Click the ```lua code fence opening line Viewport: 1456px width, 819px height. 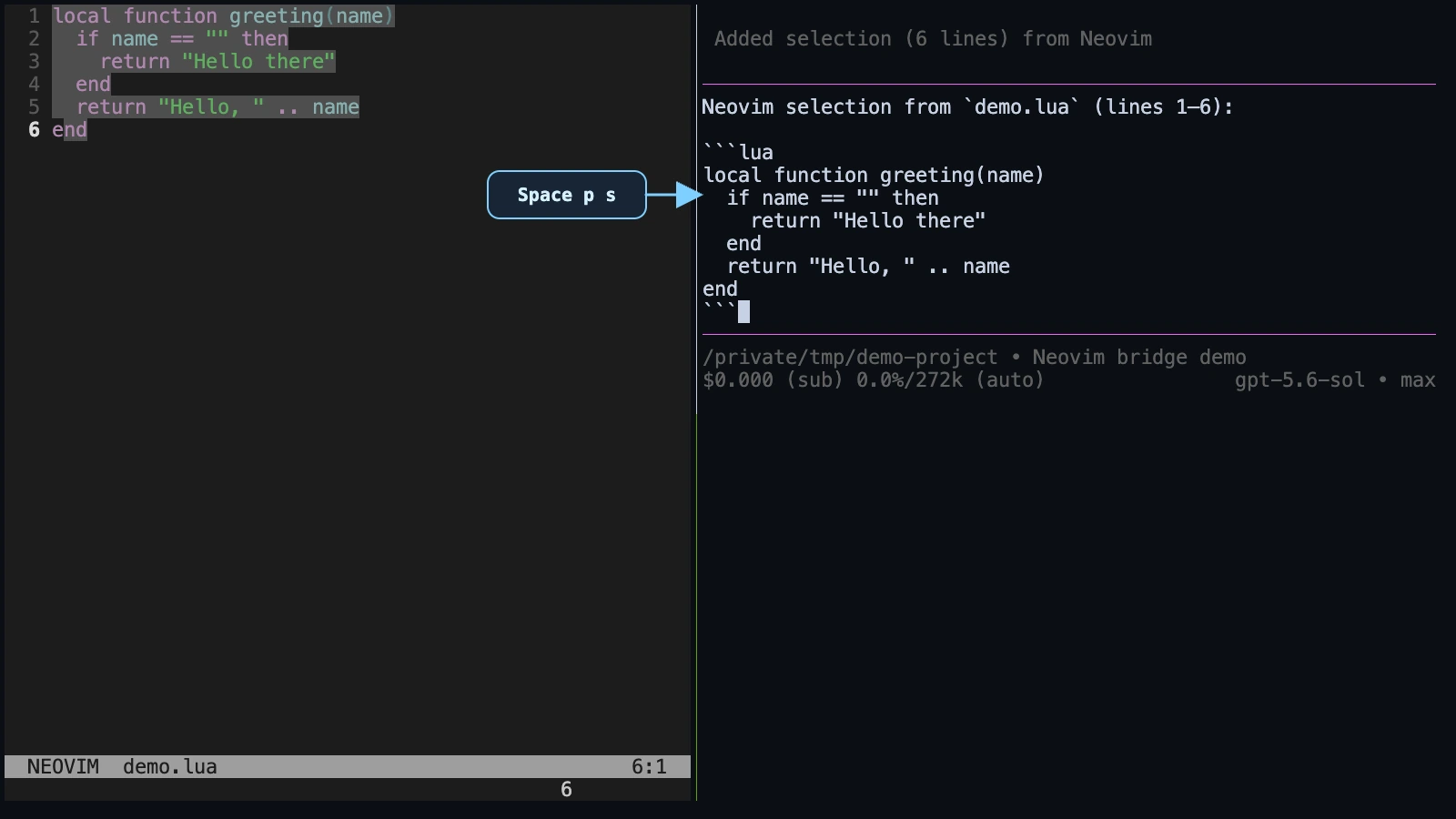point(738,153)
